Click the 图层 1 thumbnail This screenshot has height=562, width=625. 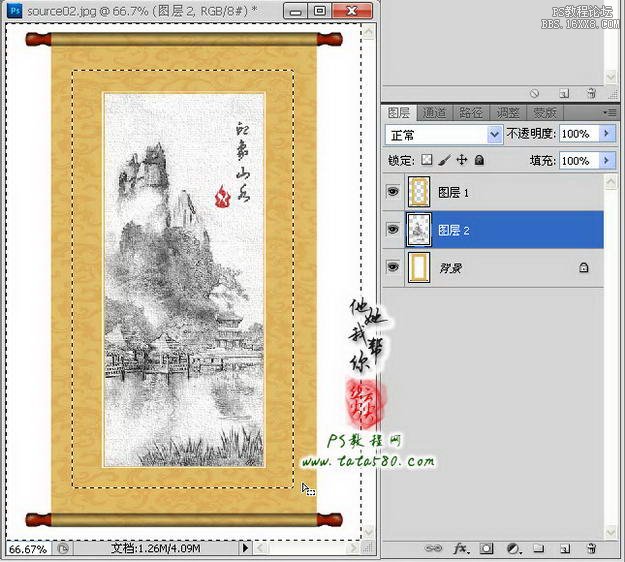coord(419,192)
